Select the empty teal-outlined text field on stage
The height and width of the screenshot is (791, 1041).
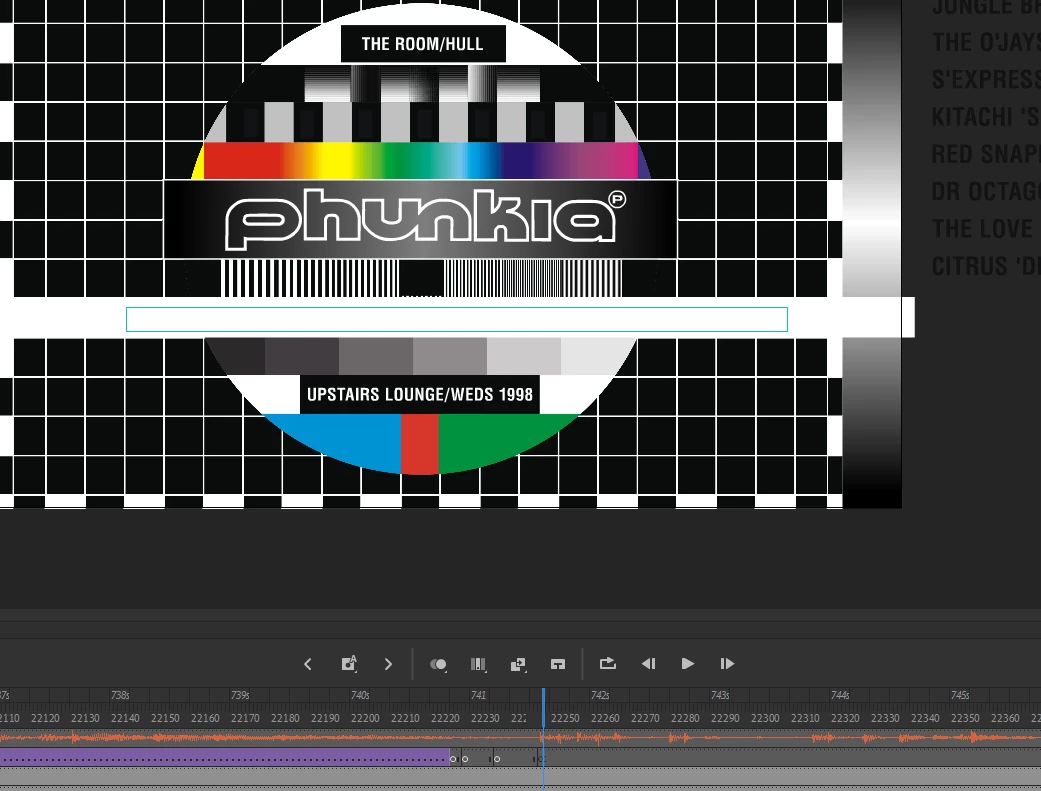457,319
